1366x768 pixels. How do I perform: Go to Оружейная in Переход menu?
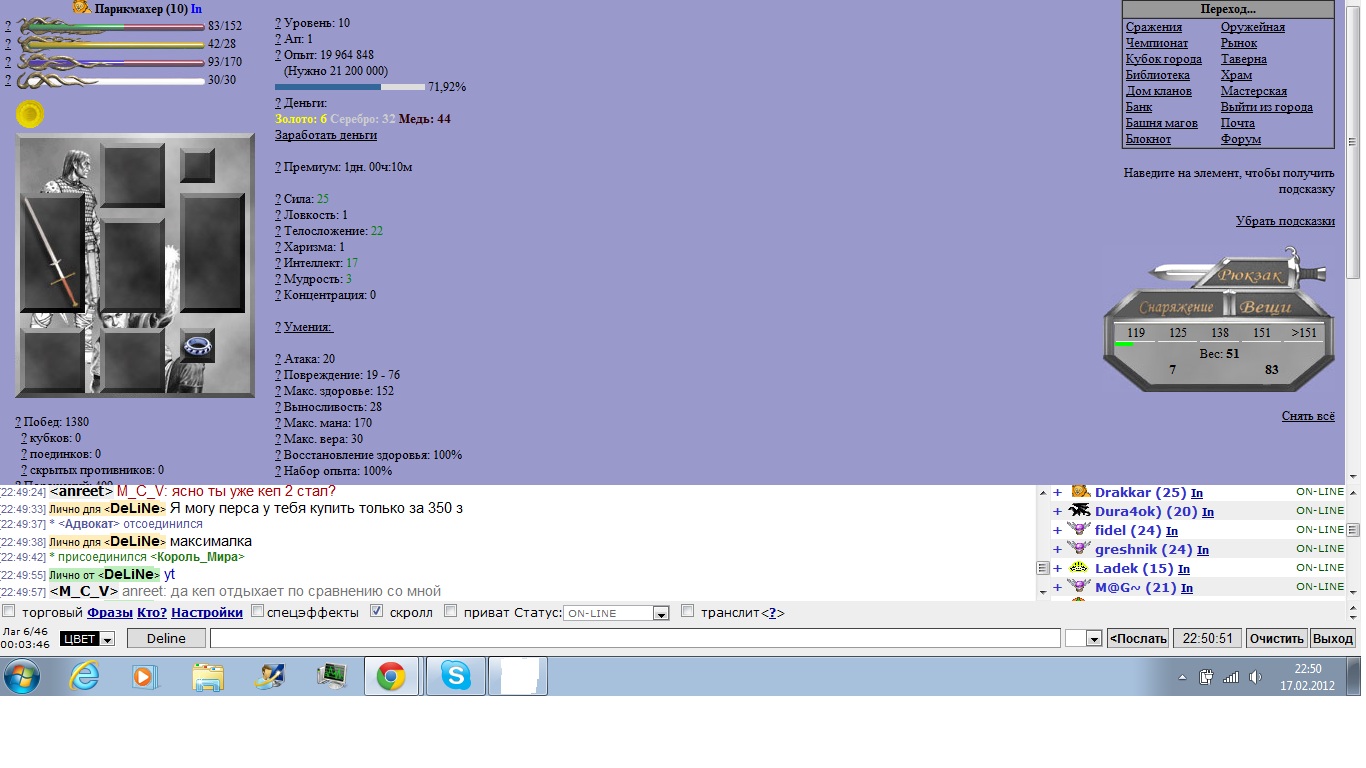(x=1253, y=27)
